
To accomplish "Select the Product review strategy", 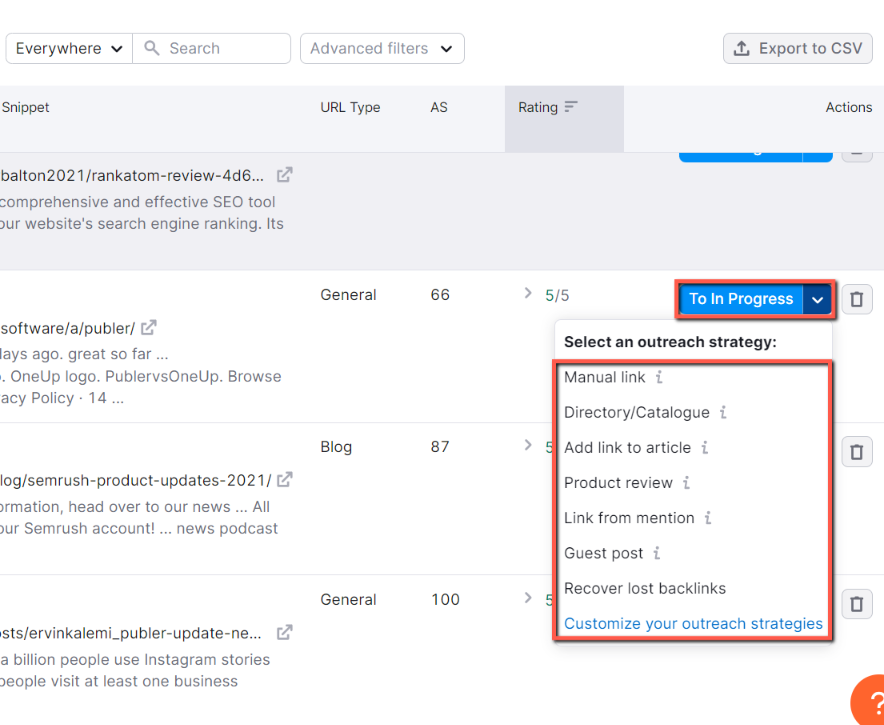I will (x=619, y=482).
